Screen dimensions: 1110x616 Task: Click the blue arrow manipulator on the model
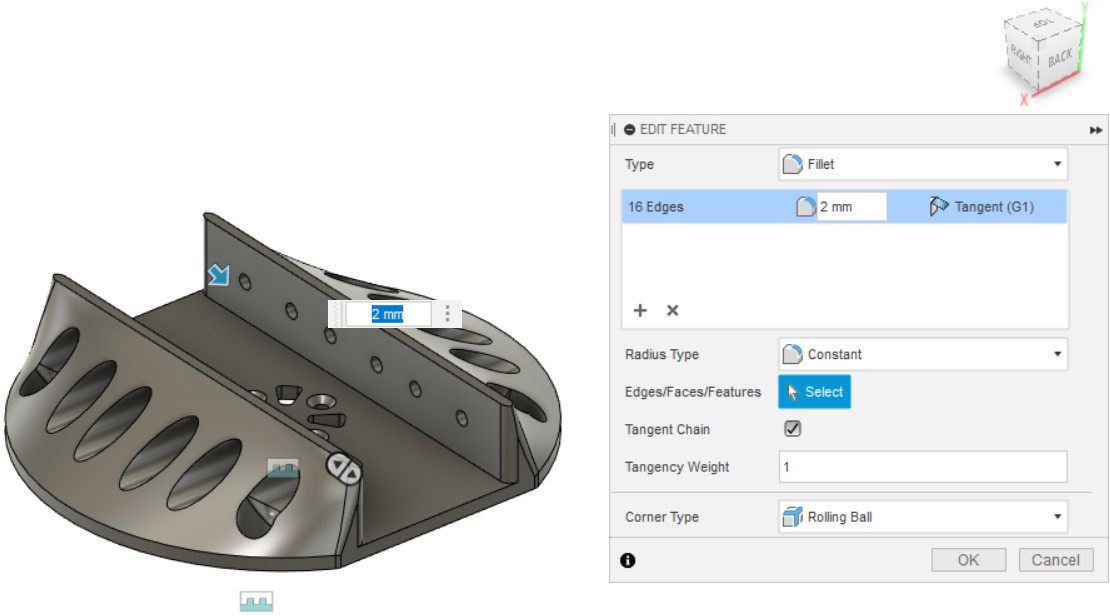(219, 275)
